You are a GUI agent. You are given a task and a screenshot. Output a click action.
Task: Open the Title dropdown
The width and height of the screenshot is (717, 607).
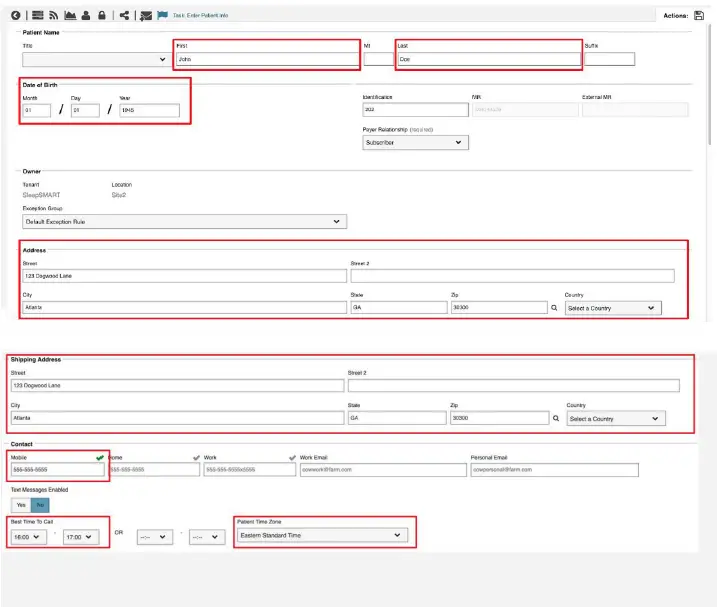coord(95,60)
